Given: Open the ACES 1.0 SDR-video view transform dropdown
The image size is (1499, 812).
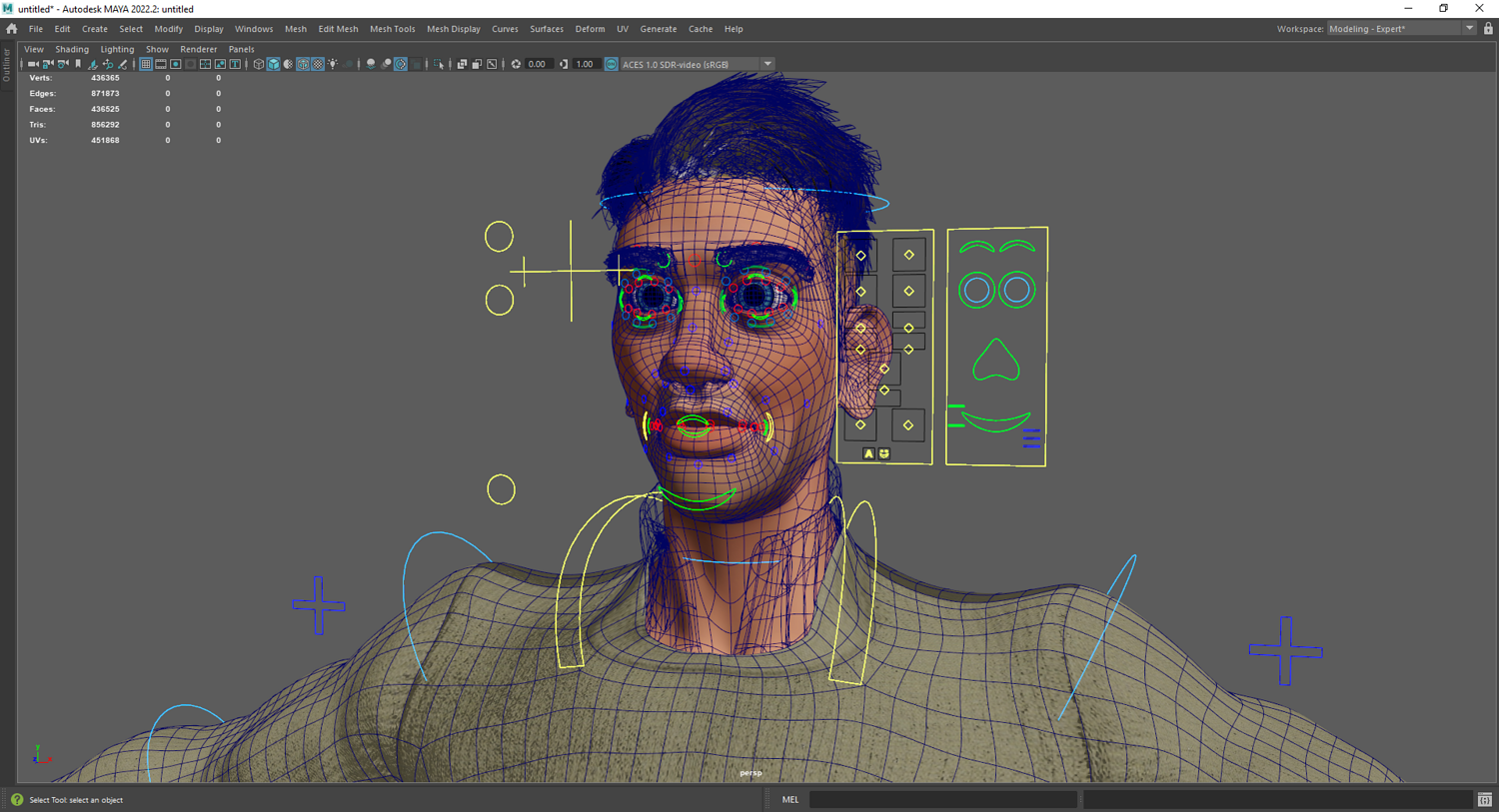Looking at the screenshot, I should pyautogui.click(x=698, y=64).
